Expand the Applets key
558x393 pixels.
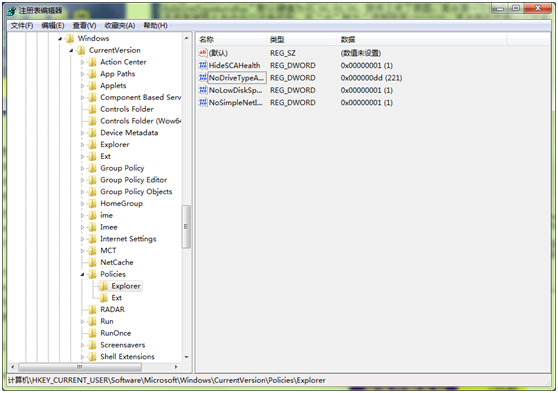[82, 86]
